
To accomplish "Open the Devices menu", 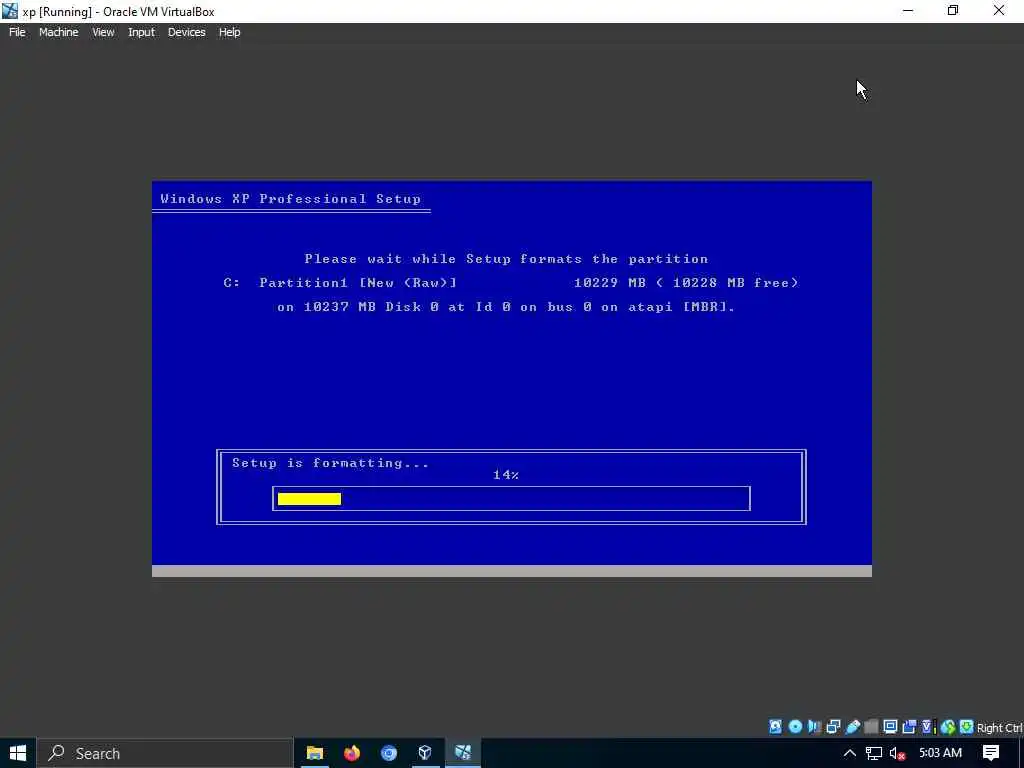I will pos(186,32).
